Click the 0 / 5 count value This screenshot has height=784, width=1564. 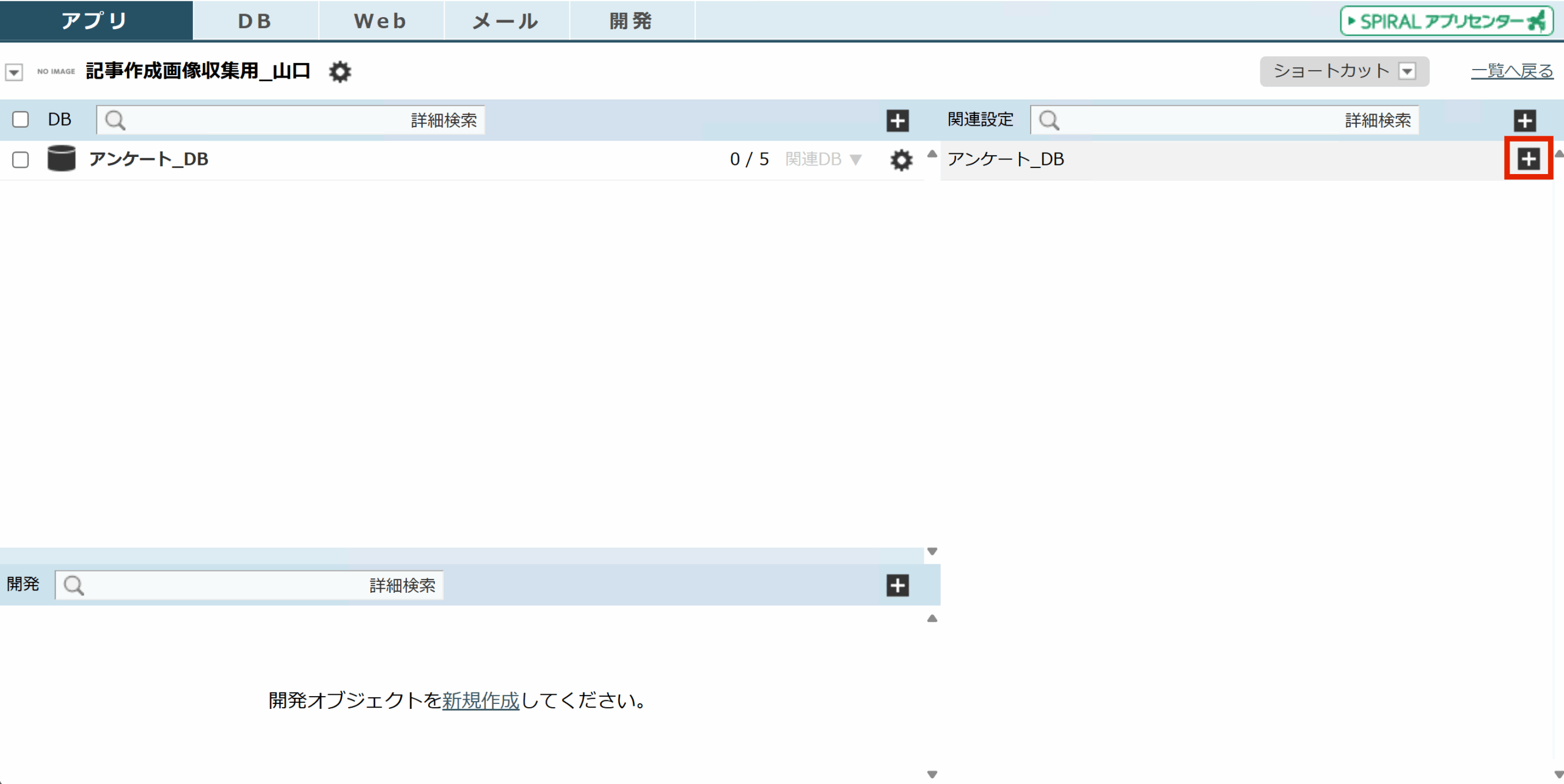(750, 159)
